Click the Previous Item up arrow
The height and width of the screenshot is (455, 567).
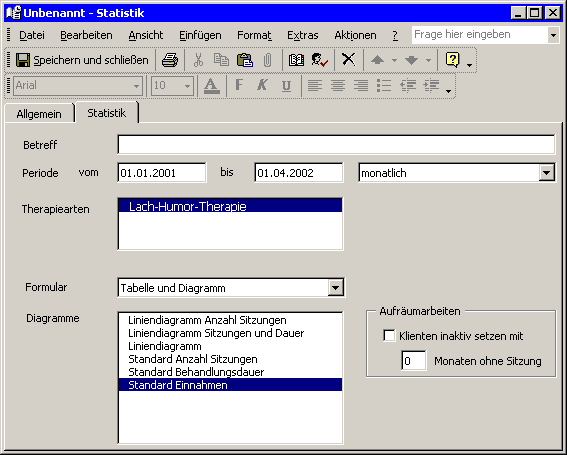point(377,60)
